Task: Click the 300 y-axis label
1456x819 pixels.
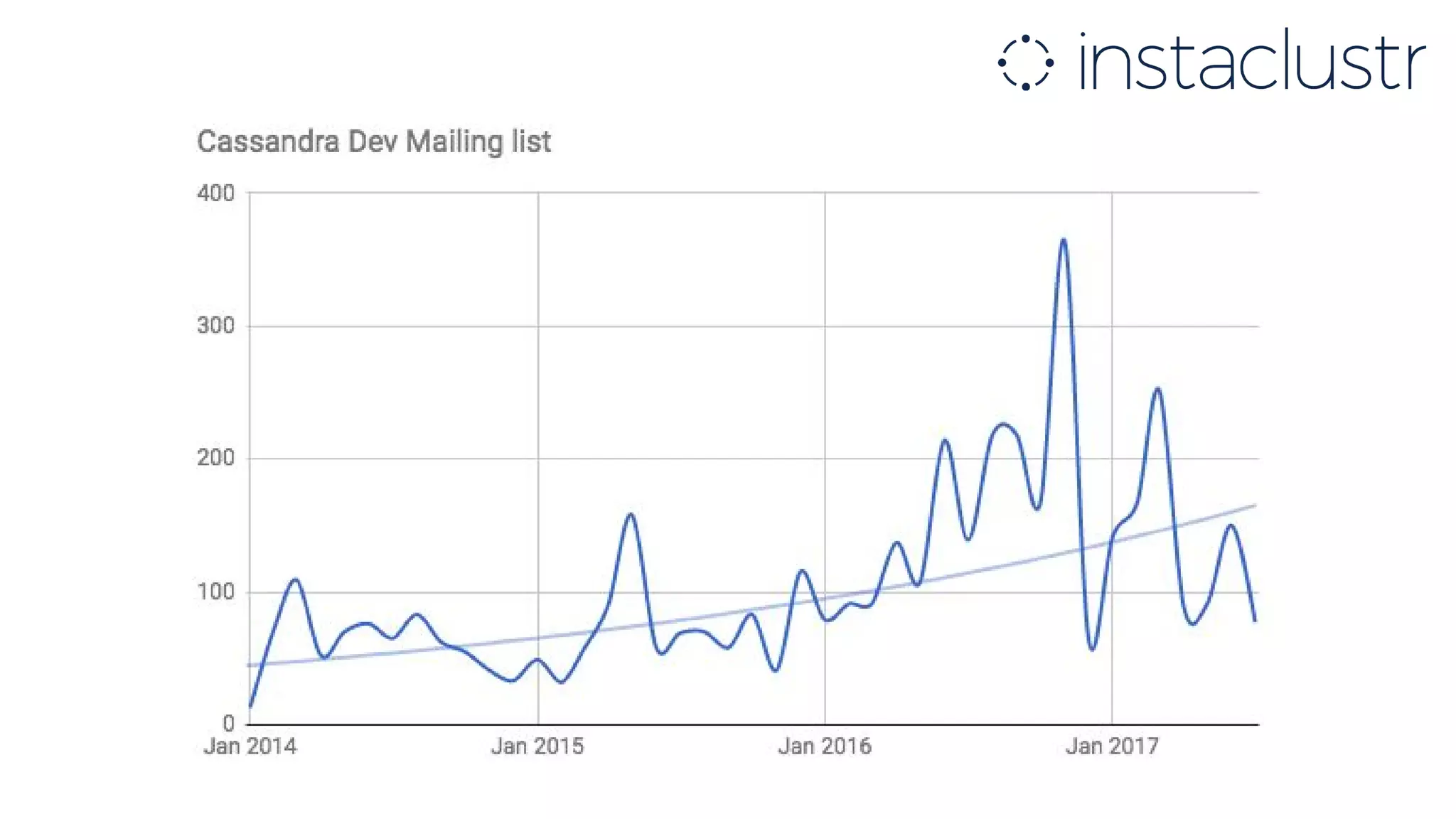Action: coord(215,326)
